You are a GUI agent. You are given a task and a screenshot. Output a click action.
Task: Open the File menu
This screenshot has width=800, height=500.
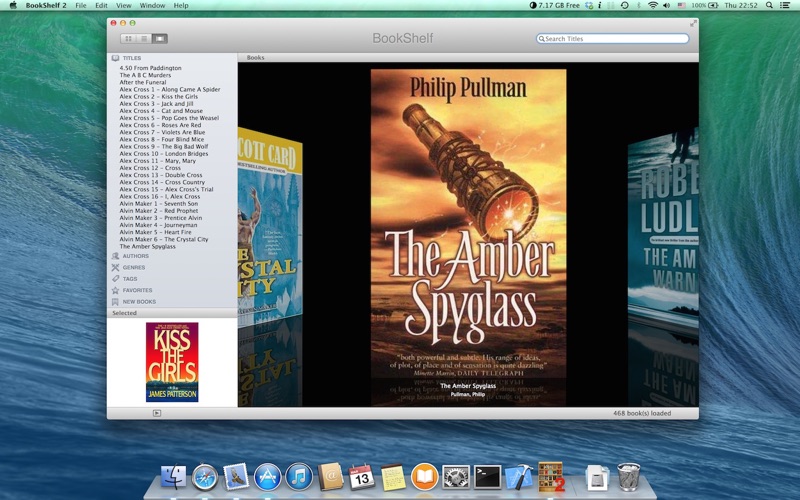tap(81, 5)
